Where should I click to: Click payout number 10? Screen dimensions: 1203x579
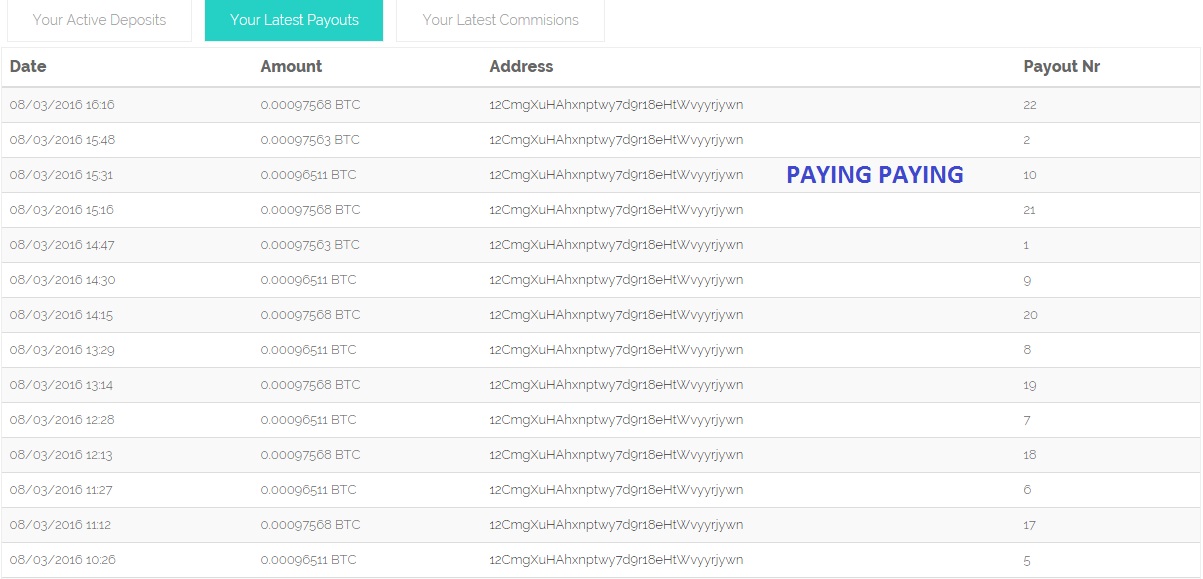point(1030,175)
